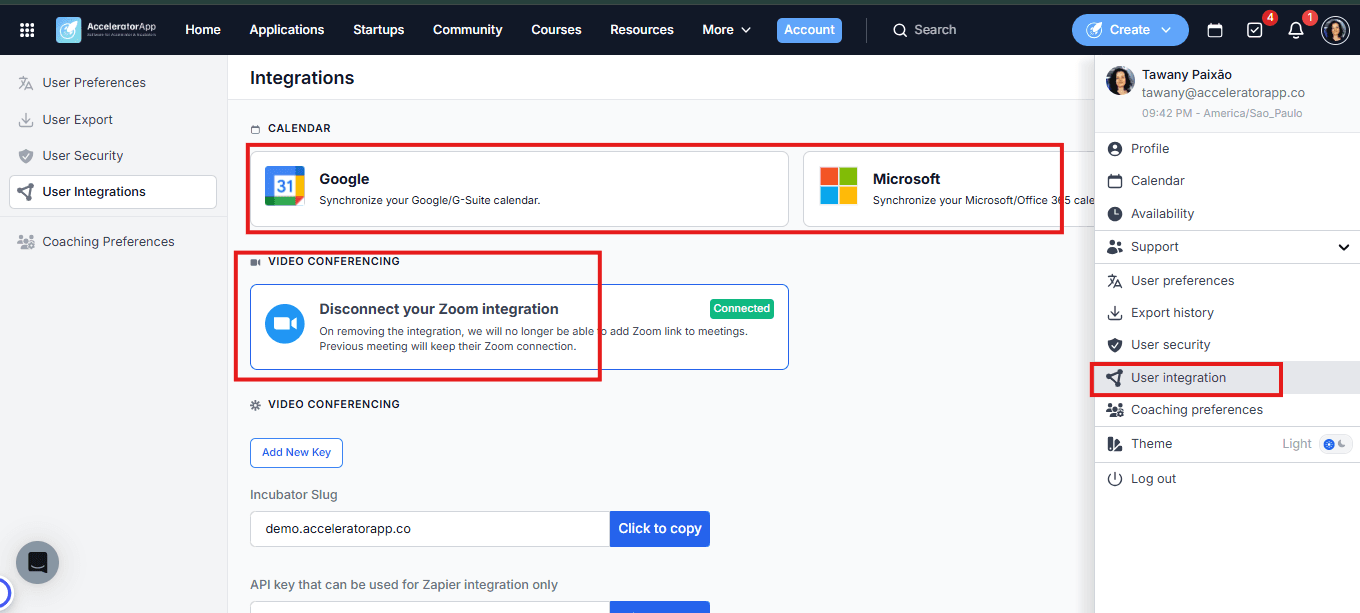This screenshot has height=613, width=1360.
Task: Click the Availability clock icon in account menu
Action: [1115, 214]
